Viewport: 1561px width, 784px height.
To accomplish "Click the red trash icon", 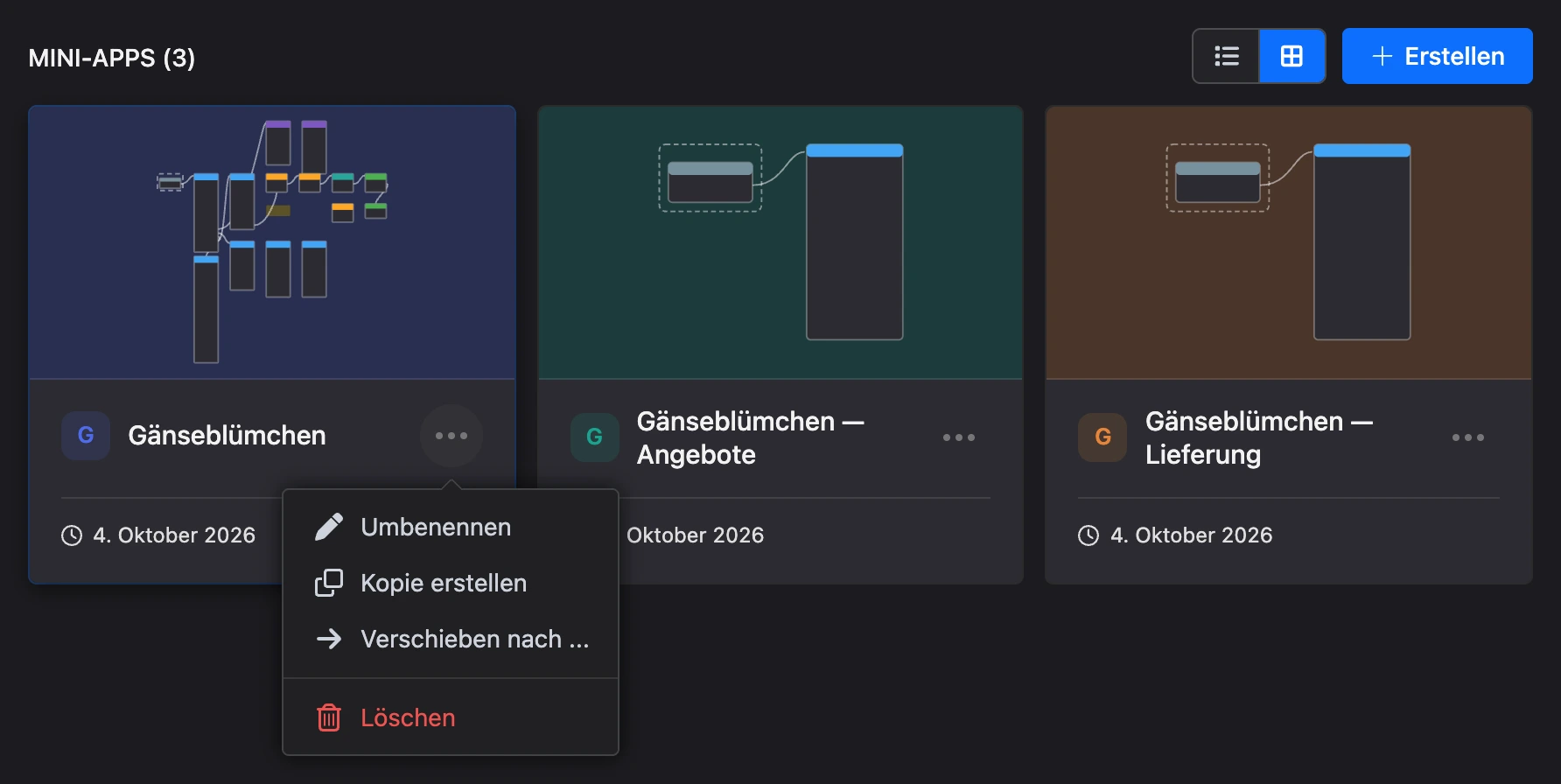I will 329,717.
